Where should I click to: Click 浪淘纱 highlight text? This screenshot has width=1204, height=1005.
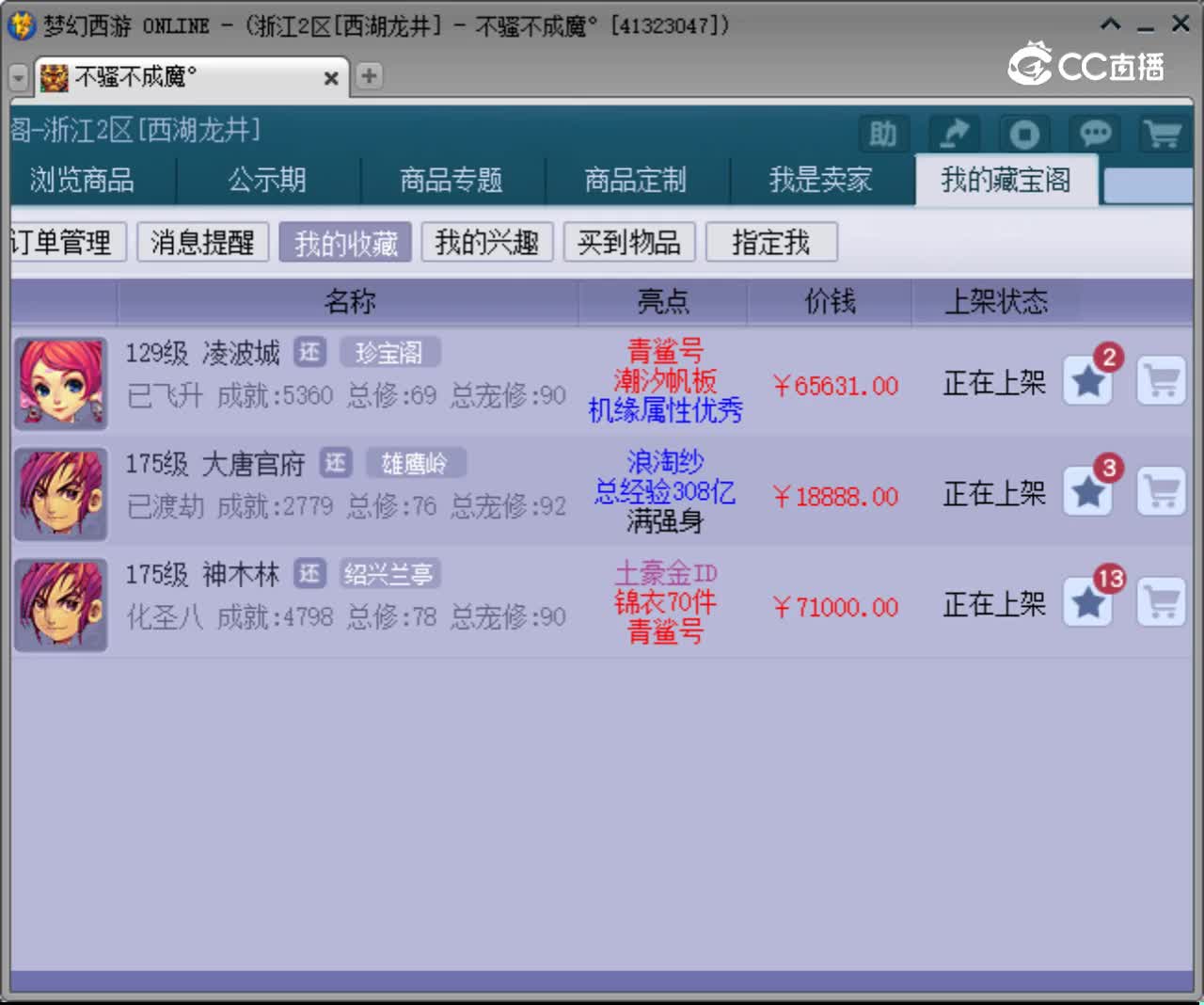coord(665,462)
